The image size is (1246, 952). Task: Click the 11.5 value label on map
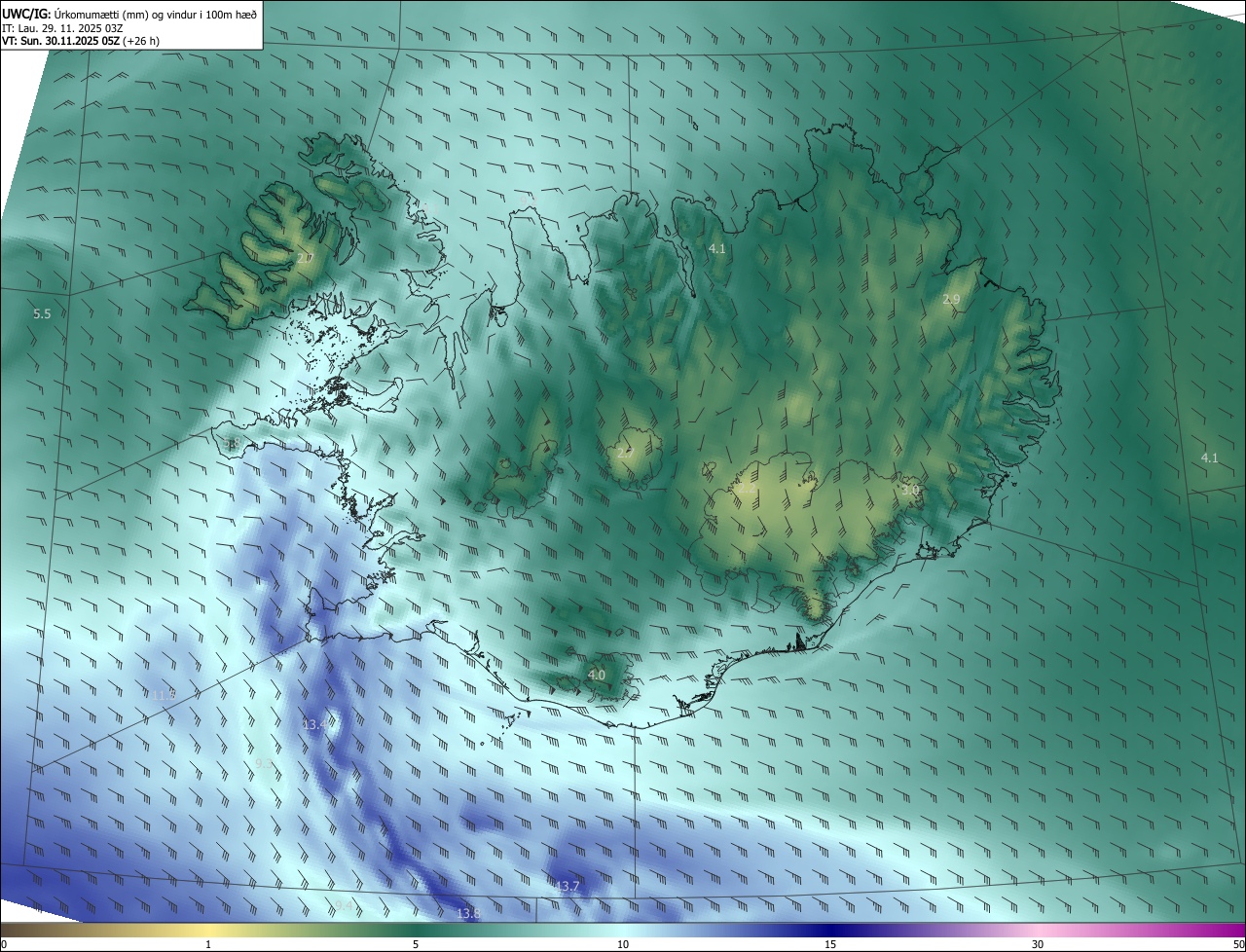pyautogui.click(x=164, y=694)
